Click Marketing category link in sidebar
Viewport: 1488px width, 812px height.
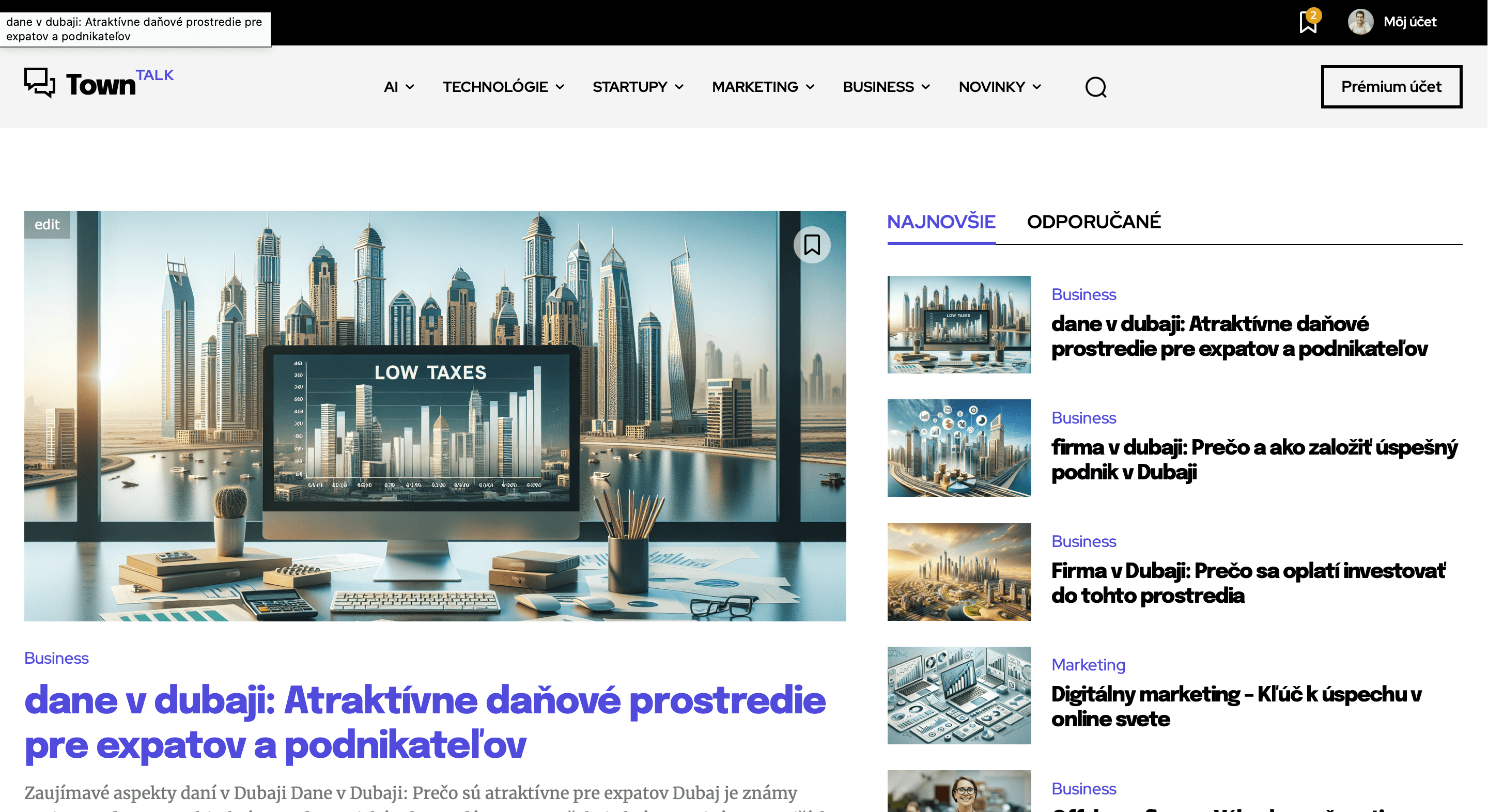click(x=1088, y=665)
